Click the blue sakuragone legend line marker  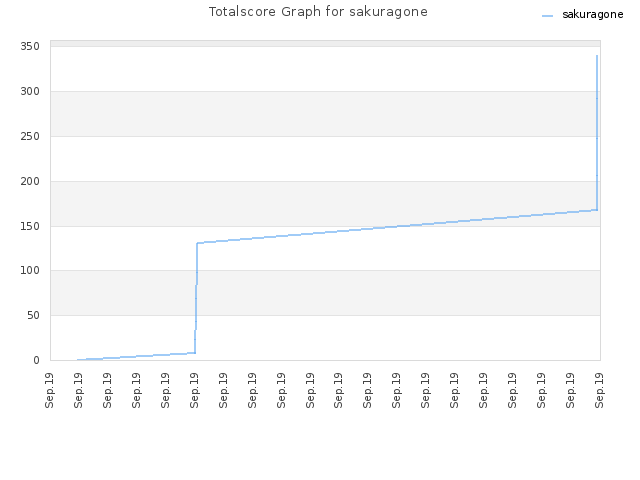tap(547, 16)
